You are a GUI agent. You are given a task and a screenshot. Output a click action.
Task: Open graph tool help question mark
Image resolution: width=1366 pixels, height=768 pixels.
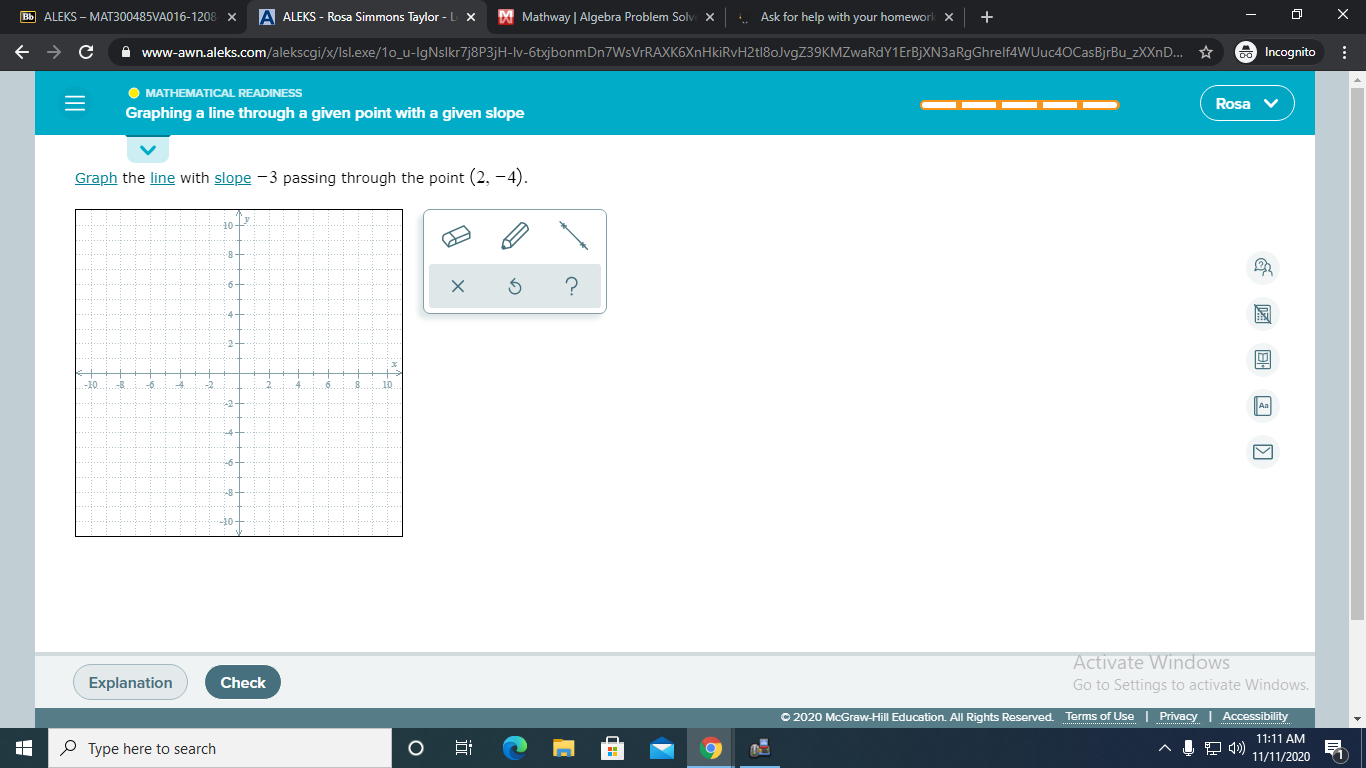pyautogui.click(x=571, y=287)
